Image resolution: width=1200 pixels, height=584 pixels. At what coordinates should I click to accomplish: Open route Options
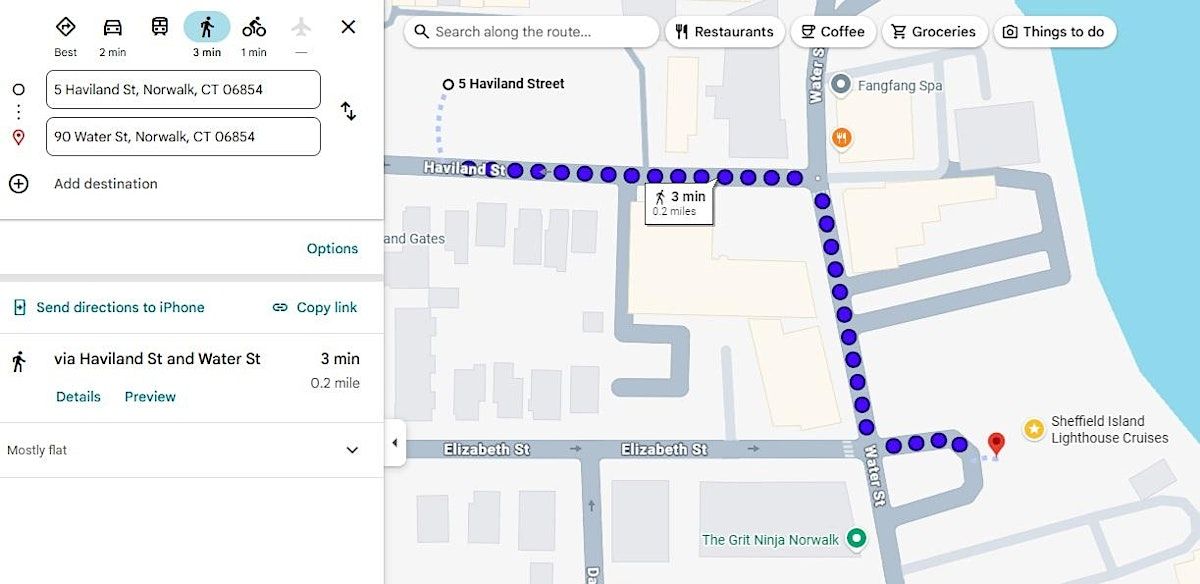[332, 249]
